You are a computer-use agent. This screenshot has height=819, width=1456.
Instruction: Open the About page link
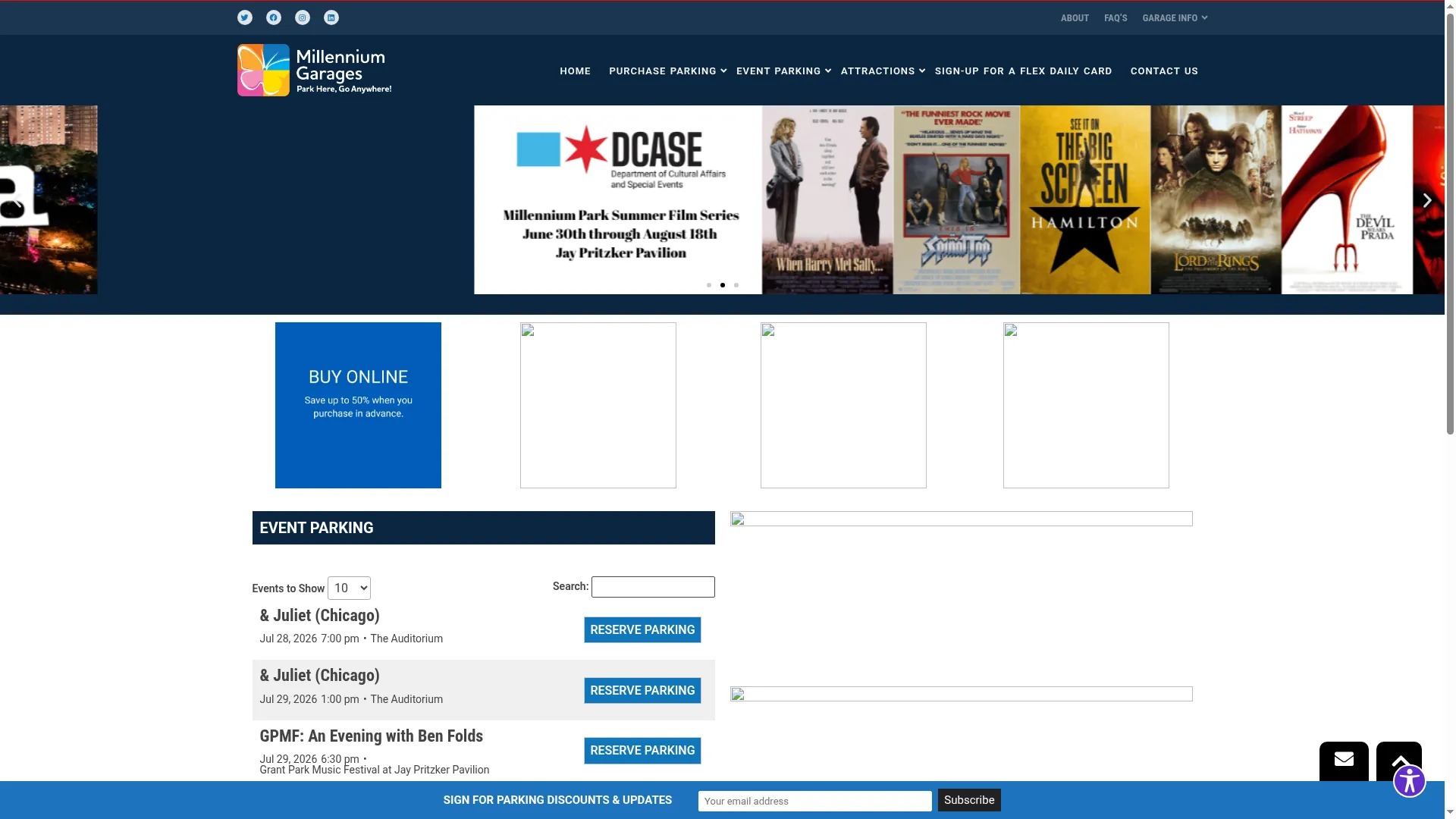[1075, 18]
